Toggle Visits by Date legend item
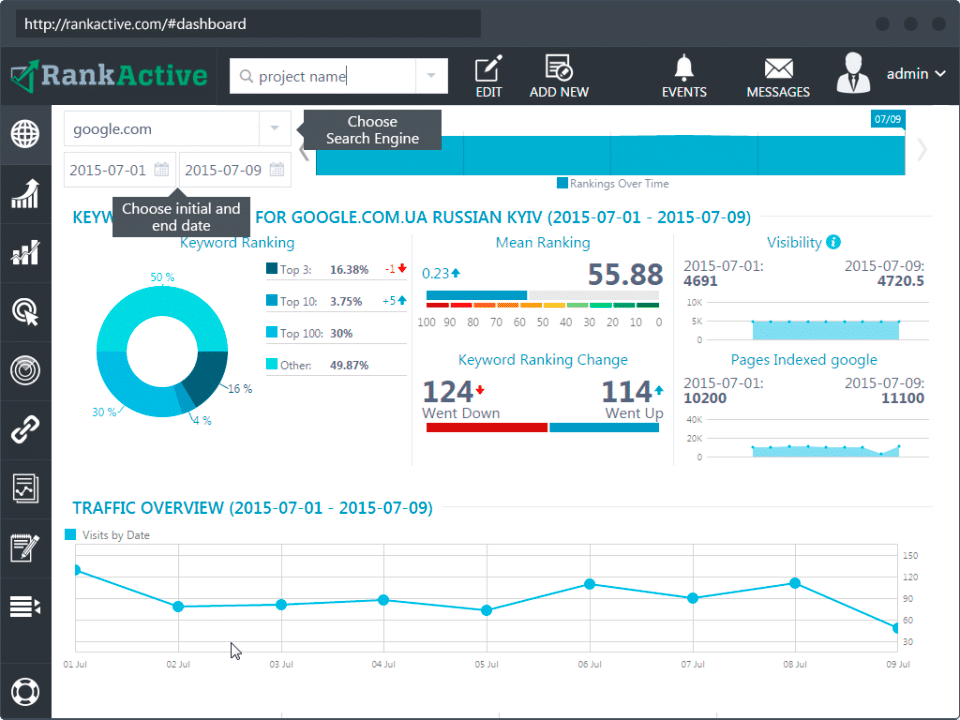 tap(107, 534)
